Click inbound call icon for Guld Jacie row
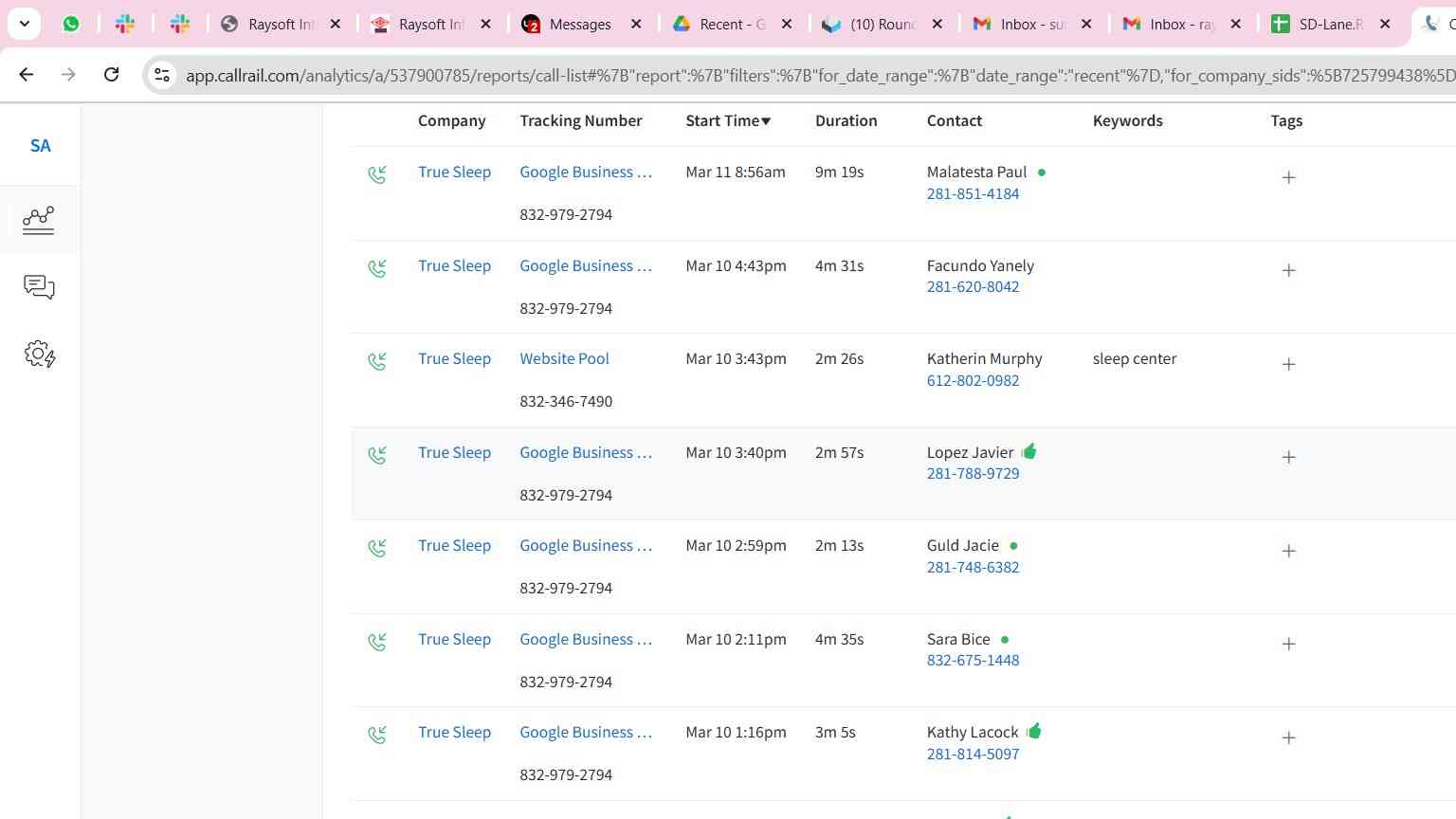 [x=377, y=548]
